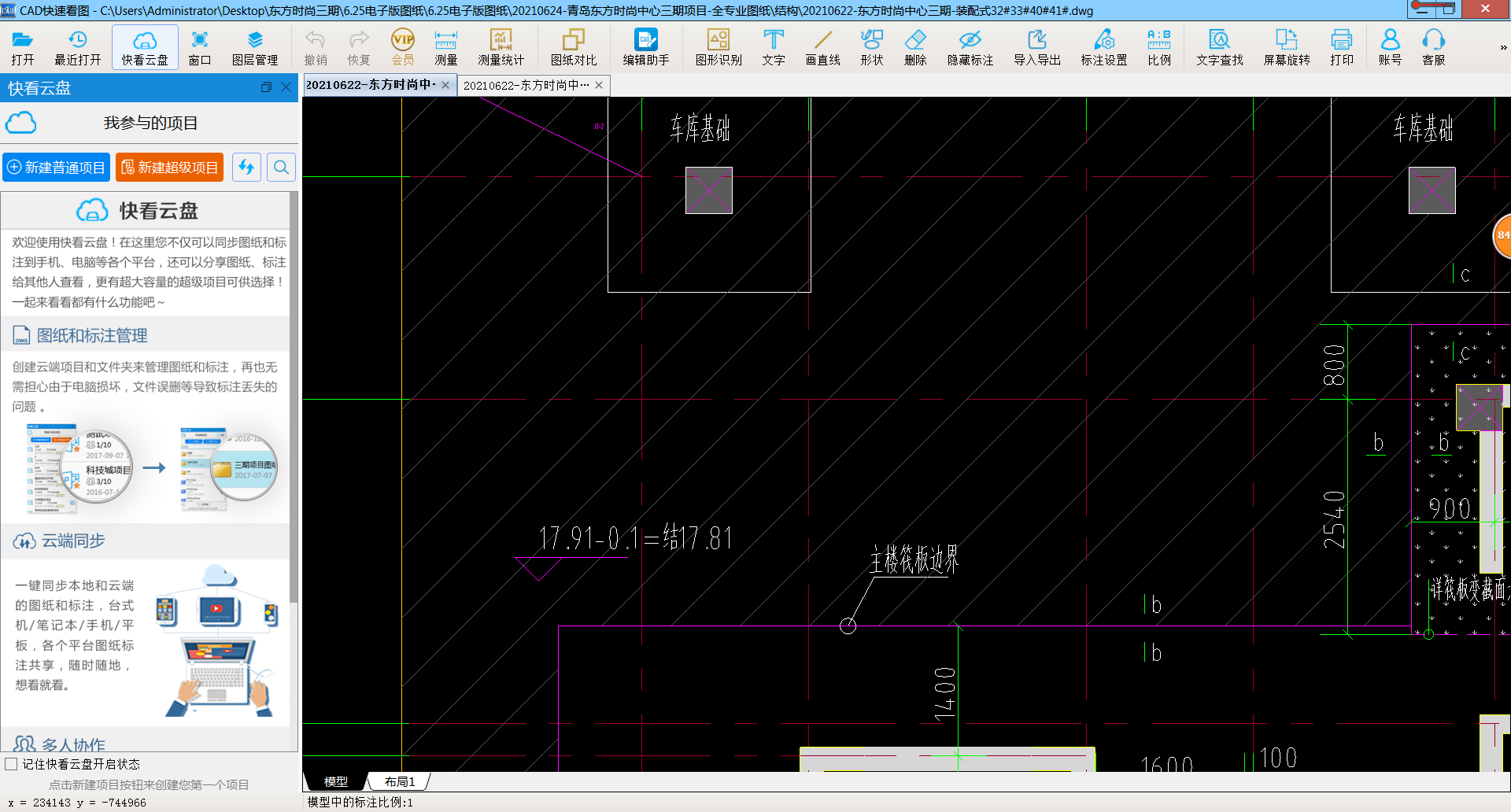Click the project search magnifier button
This screenshot has width=1511, height=812.
click(x=281, y=168)
